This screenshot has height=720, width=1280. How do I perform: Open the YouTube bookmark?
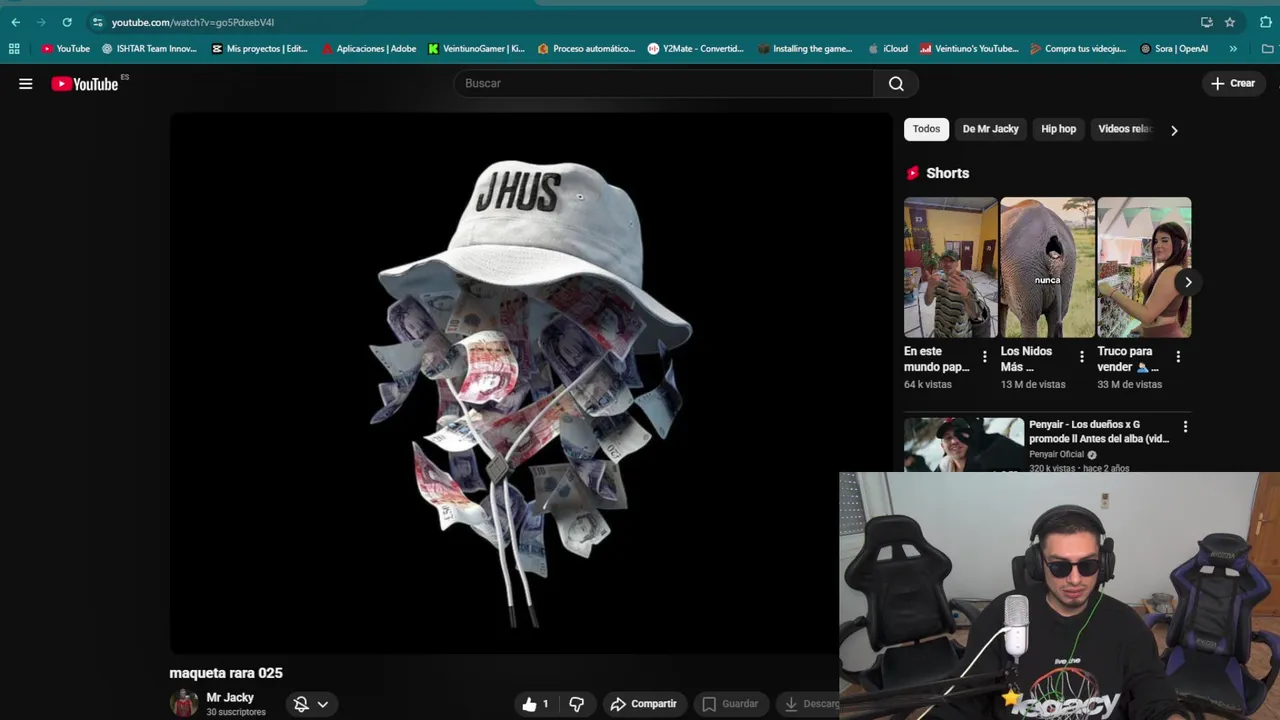coord(65,48)
